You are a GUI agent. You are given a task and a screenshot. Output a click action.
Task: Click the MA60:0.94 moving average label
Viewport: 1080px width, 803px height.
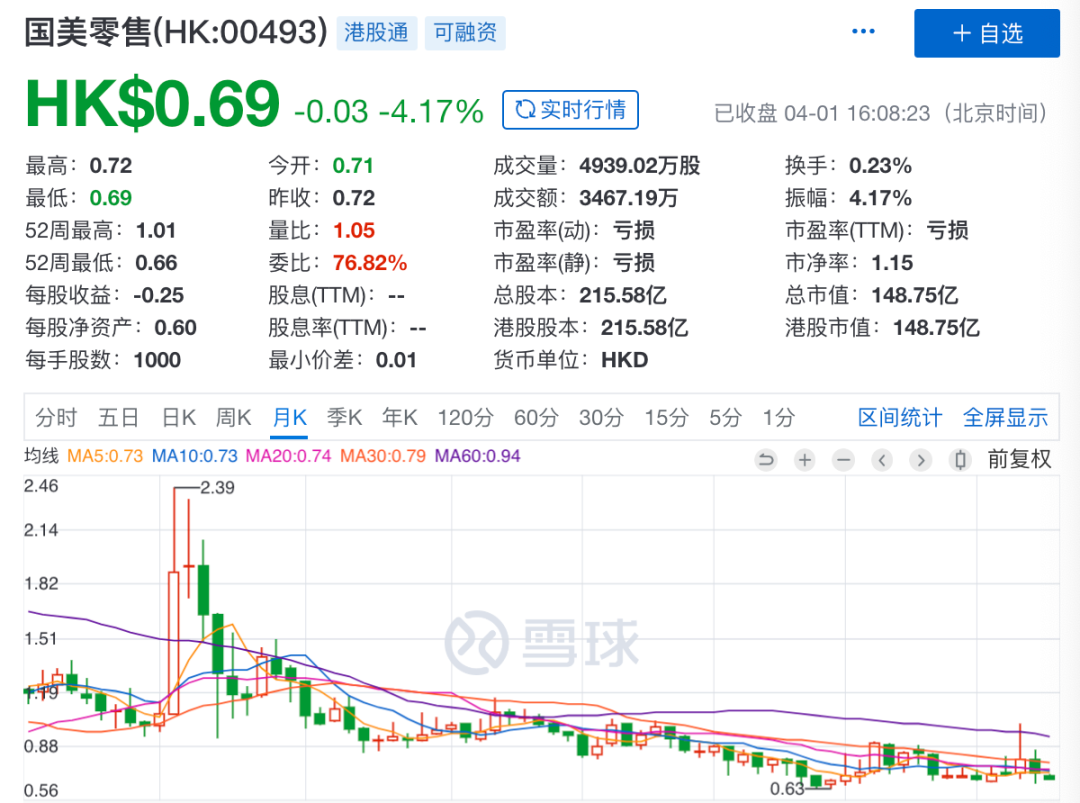pyautogui.click(x=477, y=456)
